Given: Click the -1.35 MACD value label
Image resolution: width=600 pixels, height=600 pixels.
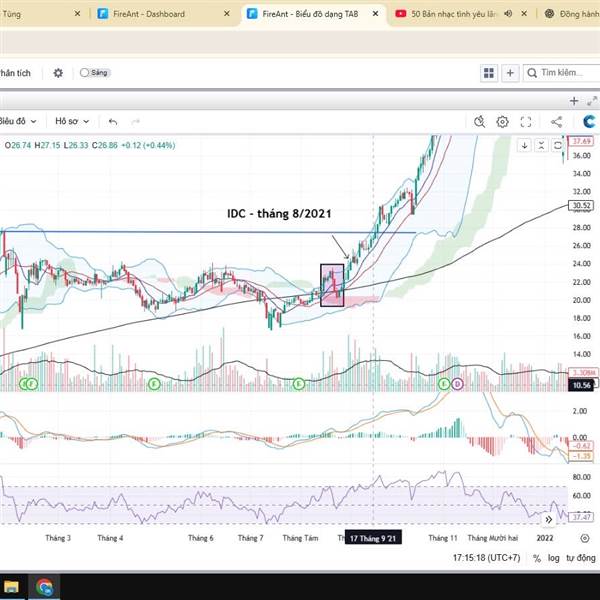Looking at the screenshot, I should [x=581, y=456].
